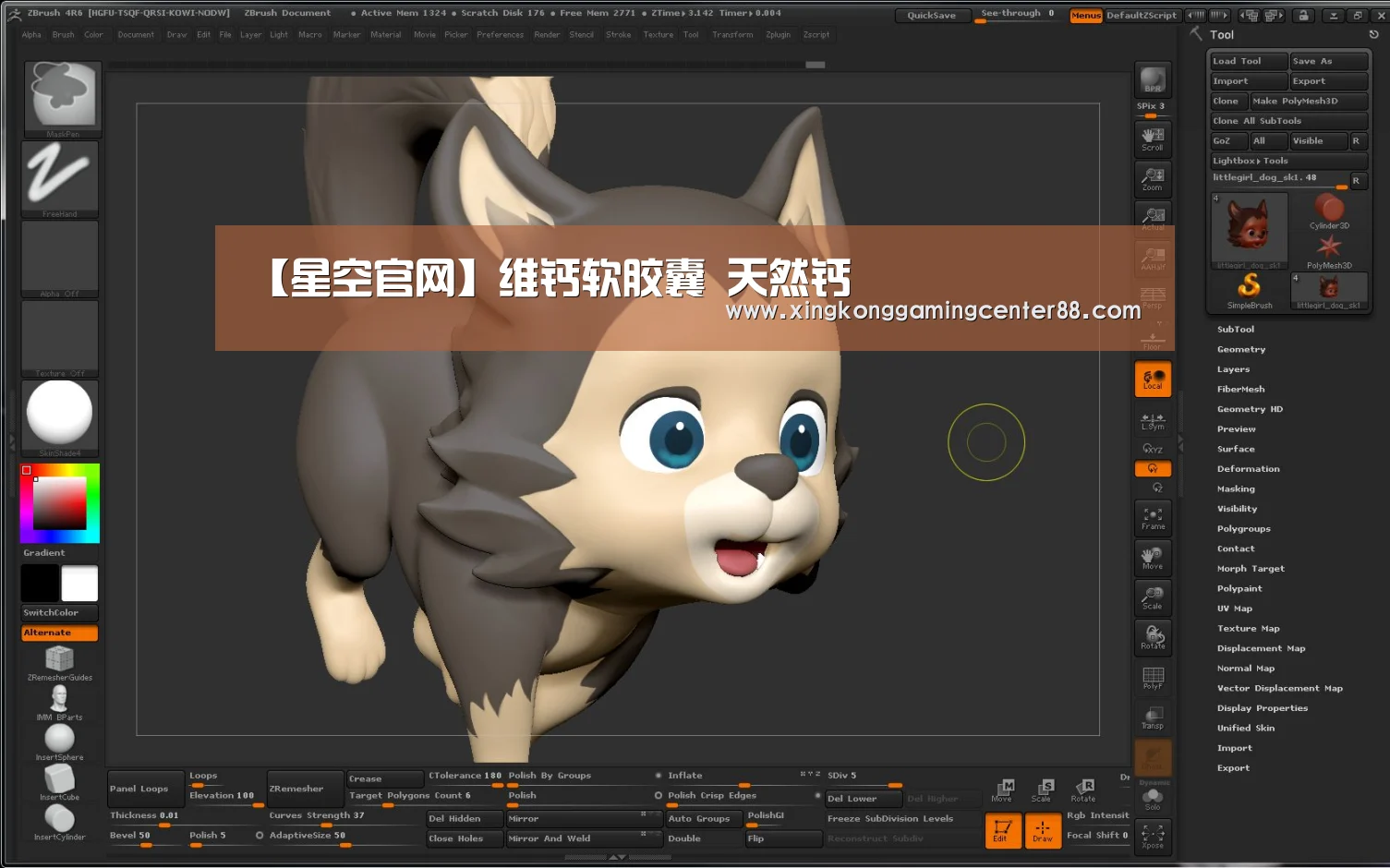Open the Transform menu

[x=732, y=35]
